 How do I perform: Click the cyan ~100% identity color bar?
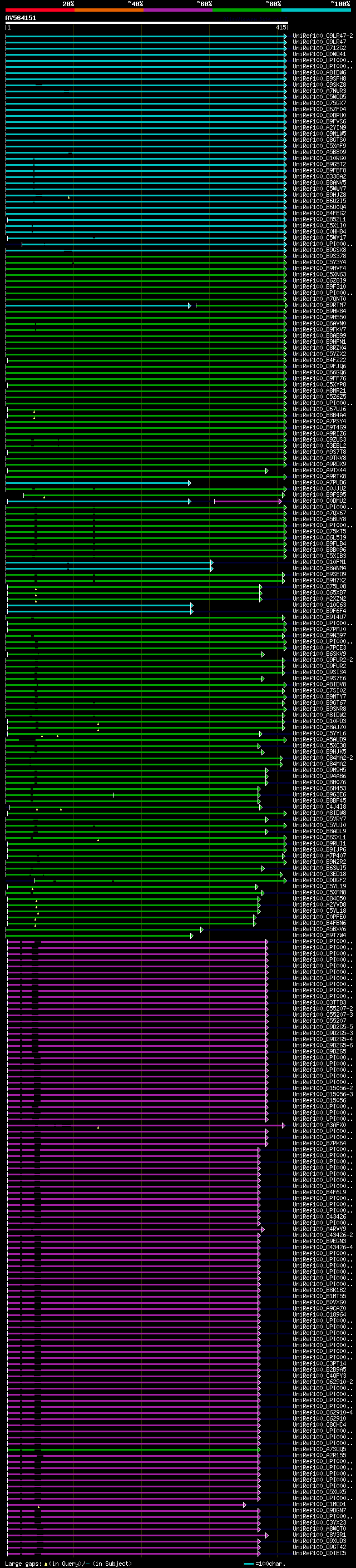pyautogui.click(x=316, y=10)
